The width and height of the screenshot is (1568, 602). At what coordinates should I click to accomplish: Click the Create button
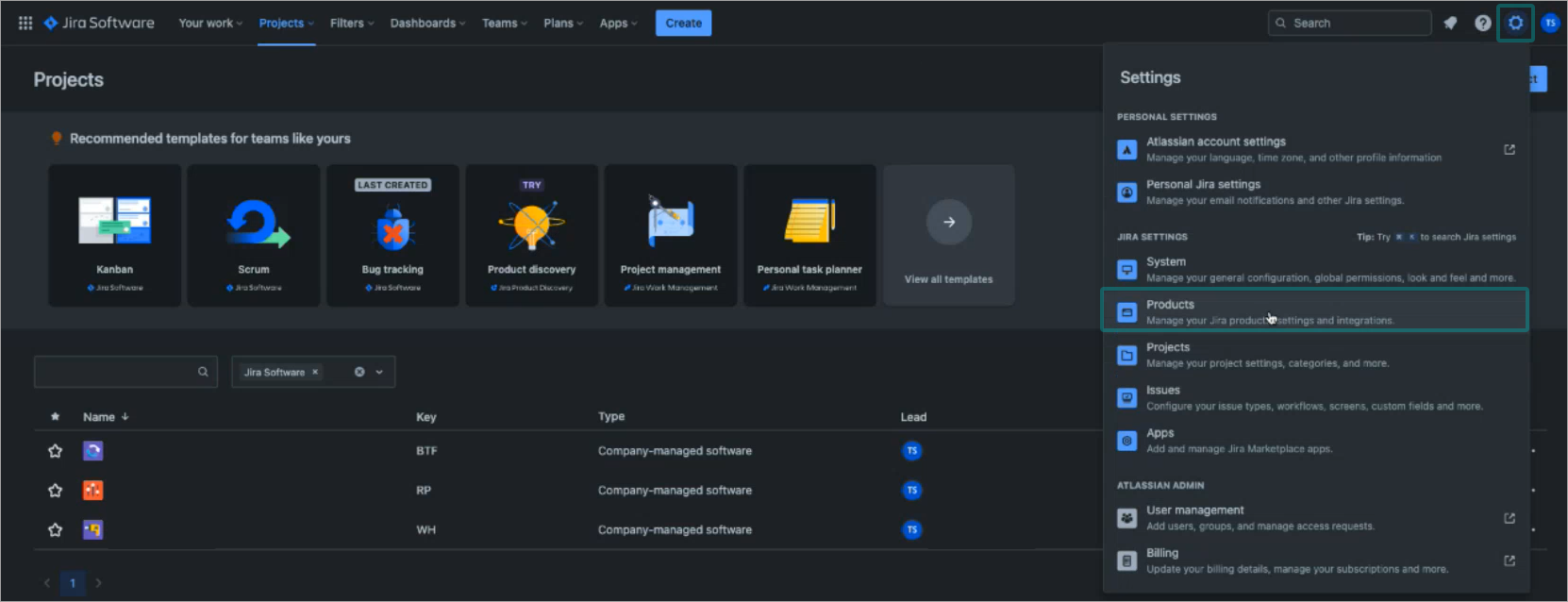point(683,23)
